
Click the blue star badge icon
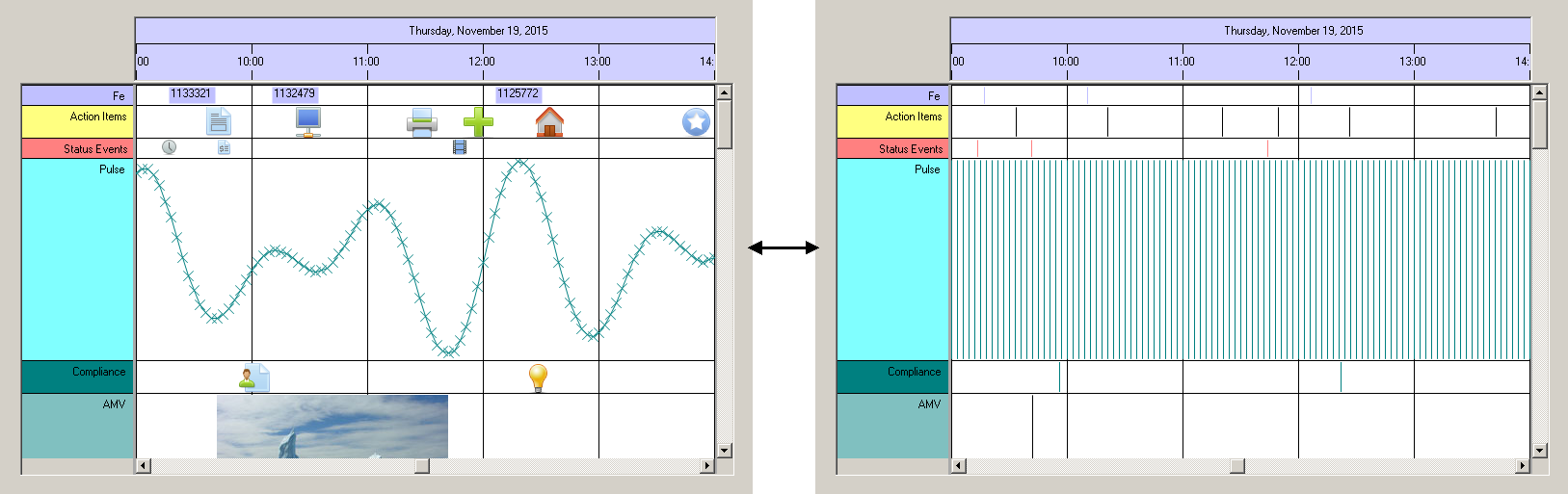click(x=696, y=122)
